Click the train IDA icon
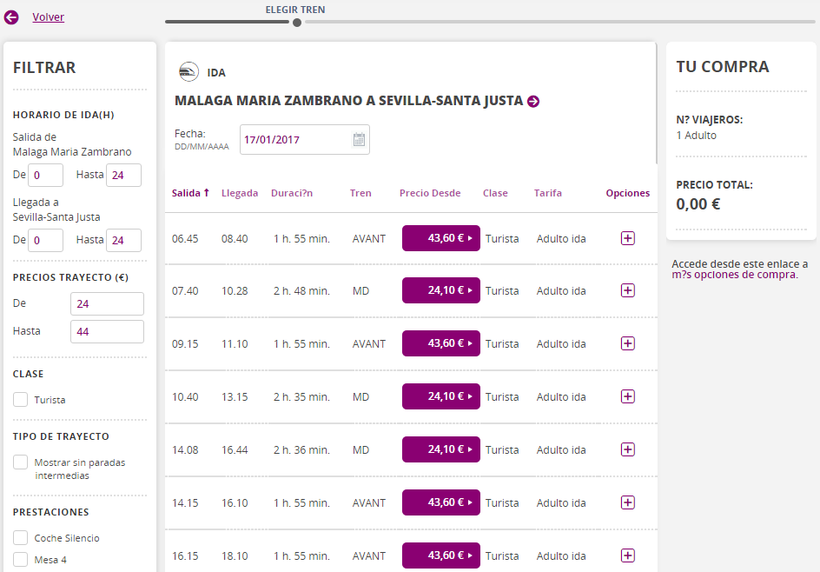 point(188,72)
